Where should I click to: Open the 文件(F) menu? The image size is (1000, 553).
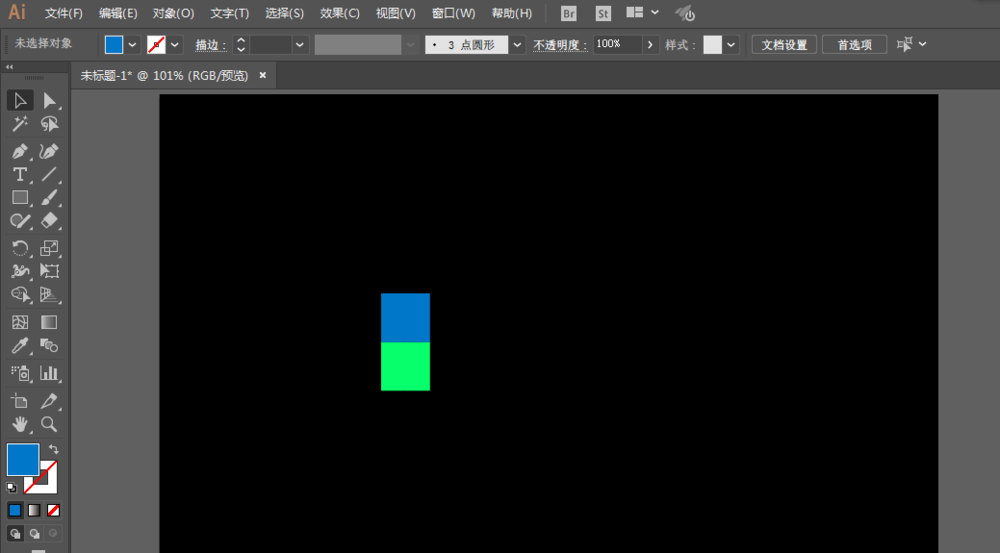pyautogui.click(x=64, y=13)
